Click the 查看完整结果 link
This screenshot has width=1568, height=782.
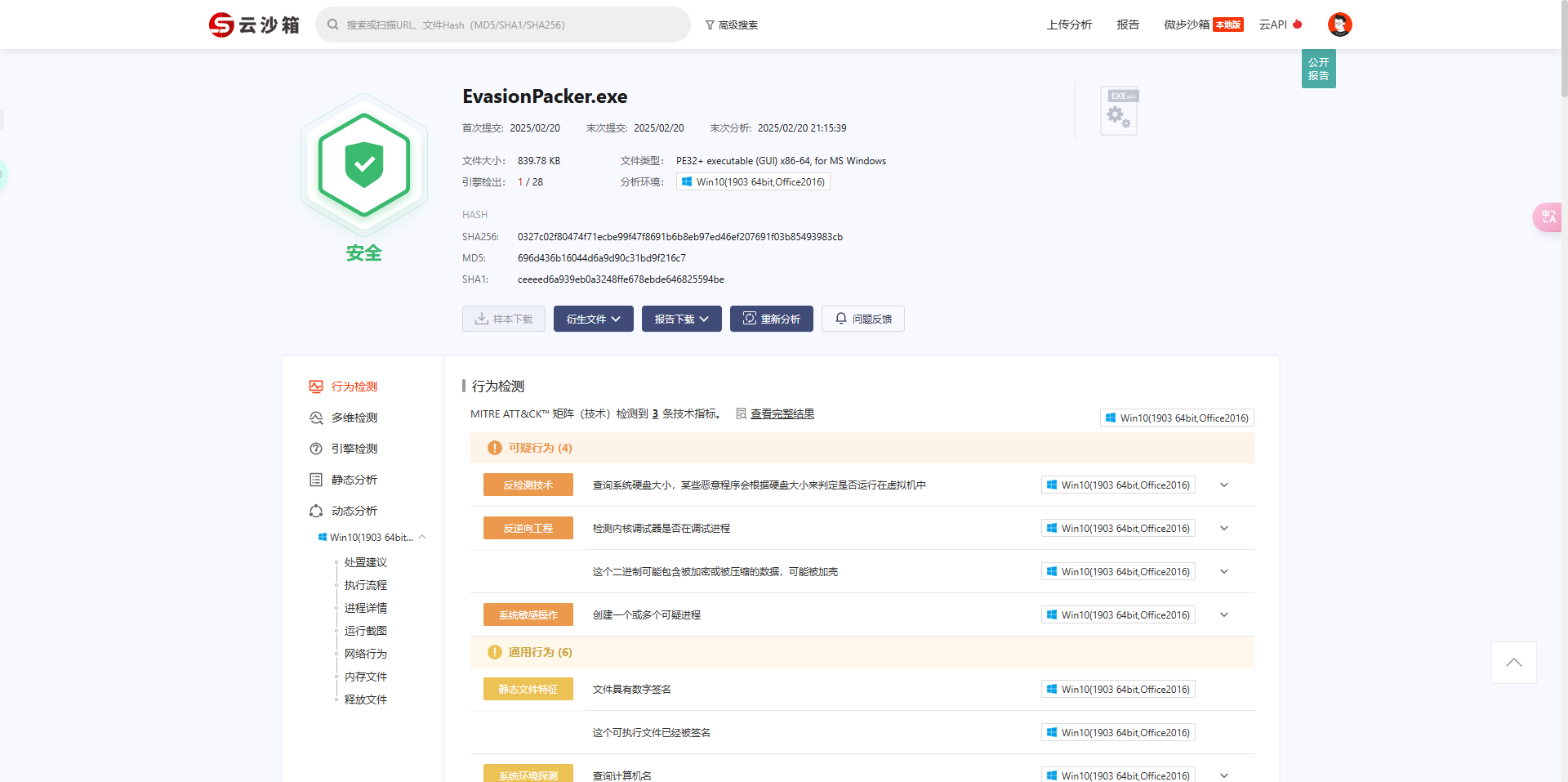782,413
